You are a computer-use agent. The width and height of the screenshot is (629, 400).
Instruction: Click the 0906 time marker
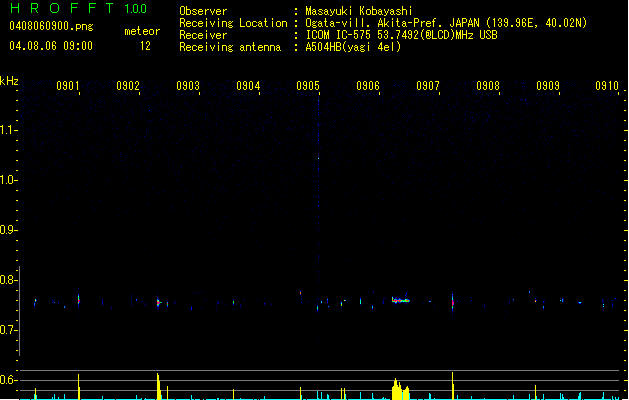368,86
